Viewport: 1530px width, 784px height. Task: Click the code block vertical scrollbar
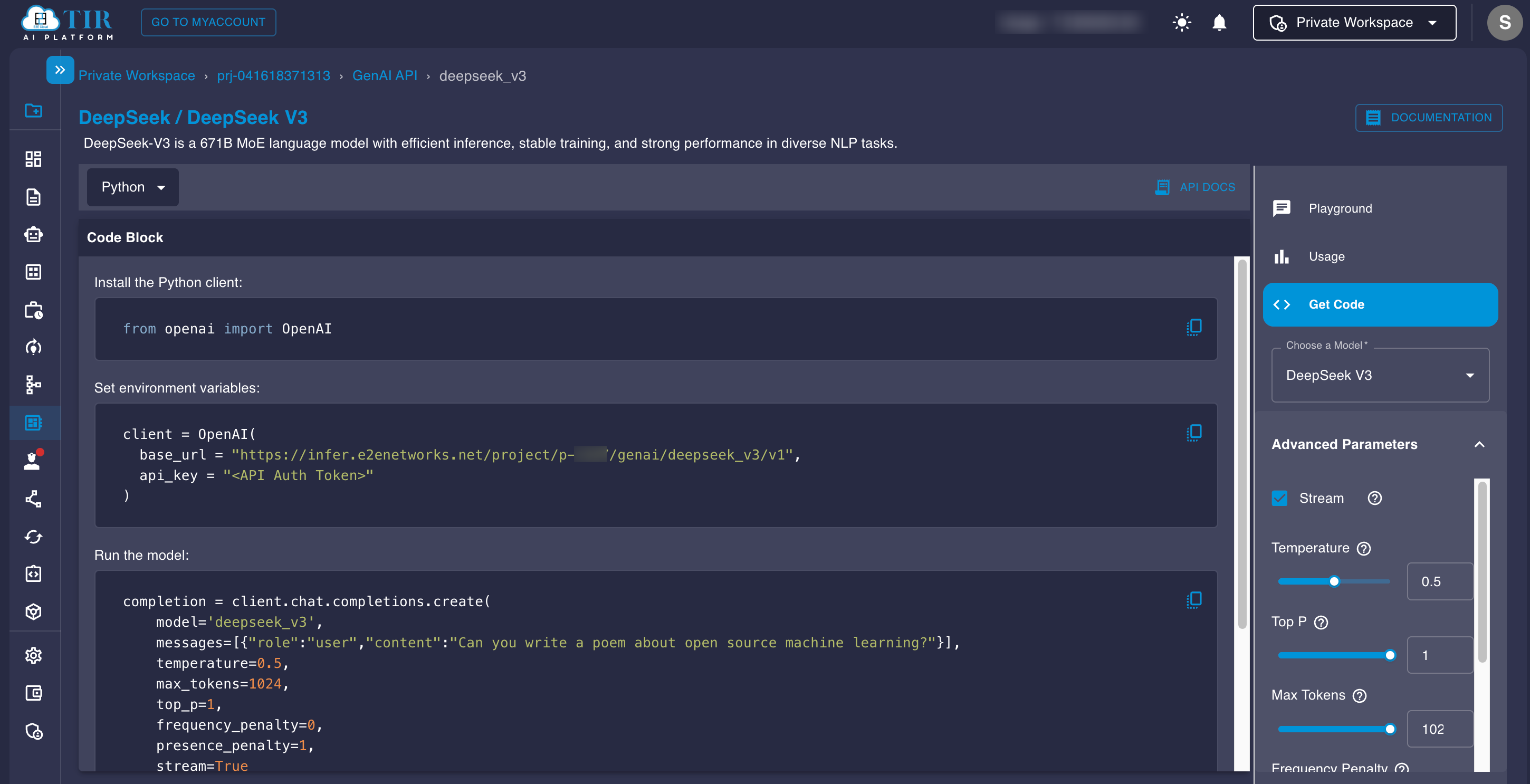pos(1242,445)
